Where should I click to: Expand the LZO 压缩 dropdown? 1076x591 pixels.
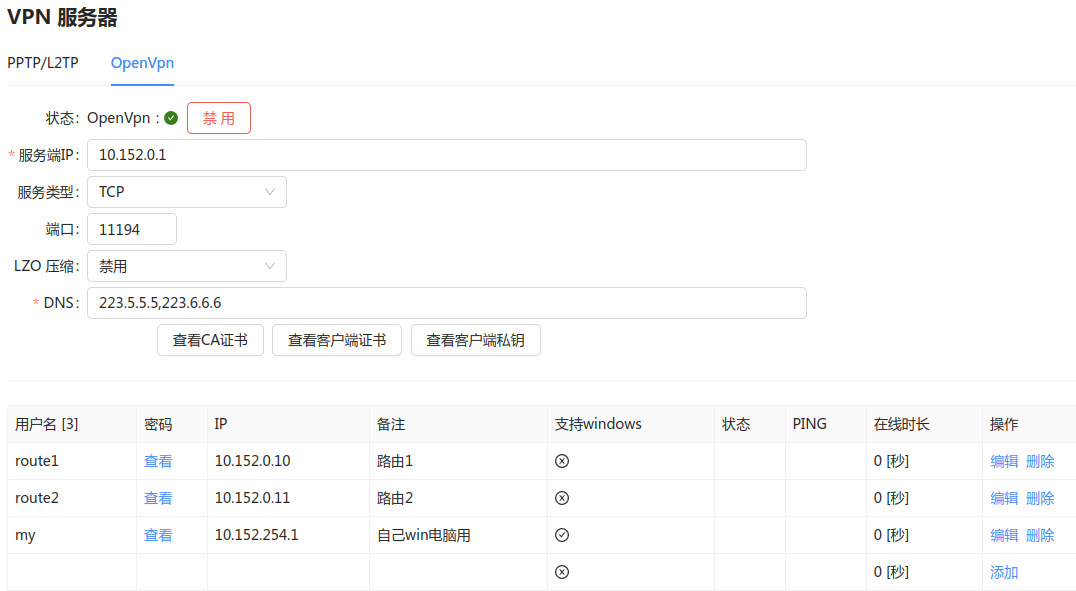click(187, 266)
